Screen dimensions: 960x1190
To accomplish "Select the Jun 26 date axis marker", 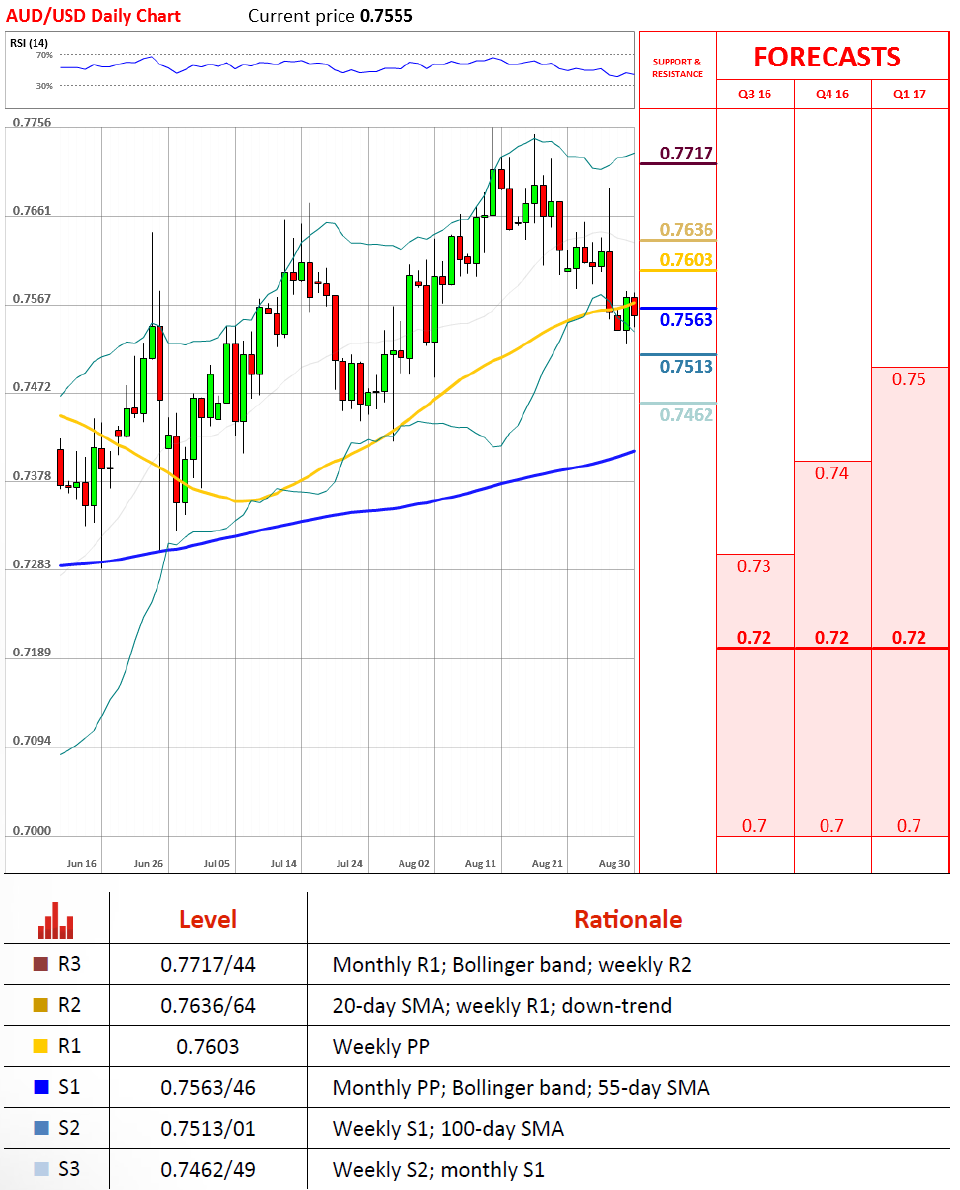I will (x=147, y=862).
